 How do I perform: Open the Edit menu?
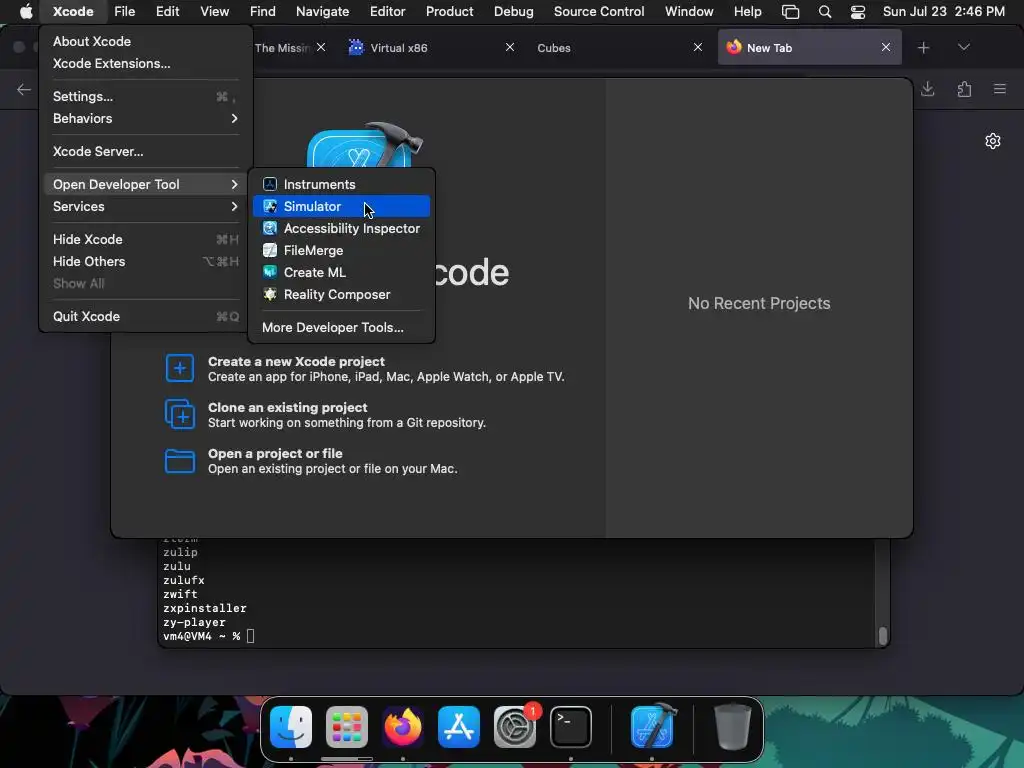click(168, 11)
